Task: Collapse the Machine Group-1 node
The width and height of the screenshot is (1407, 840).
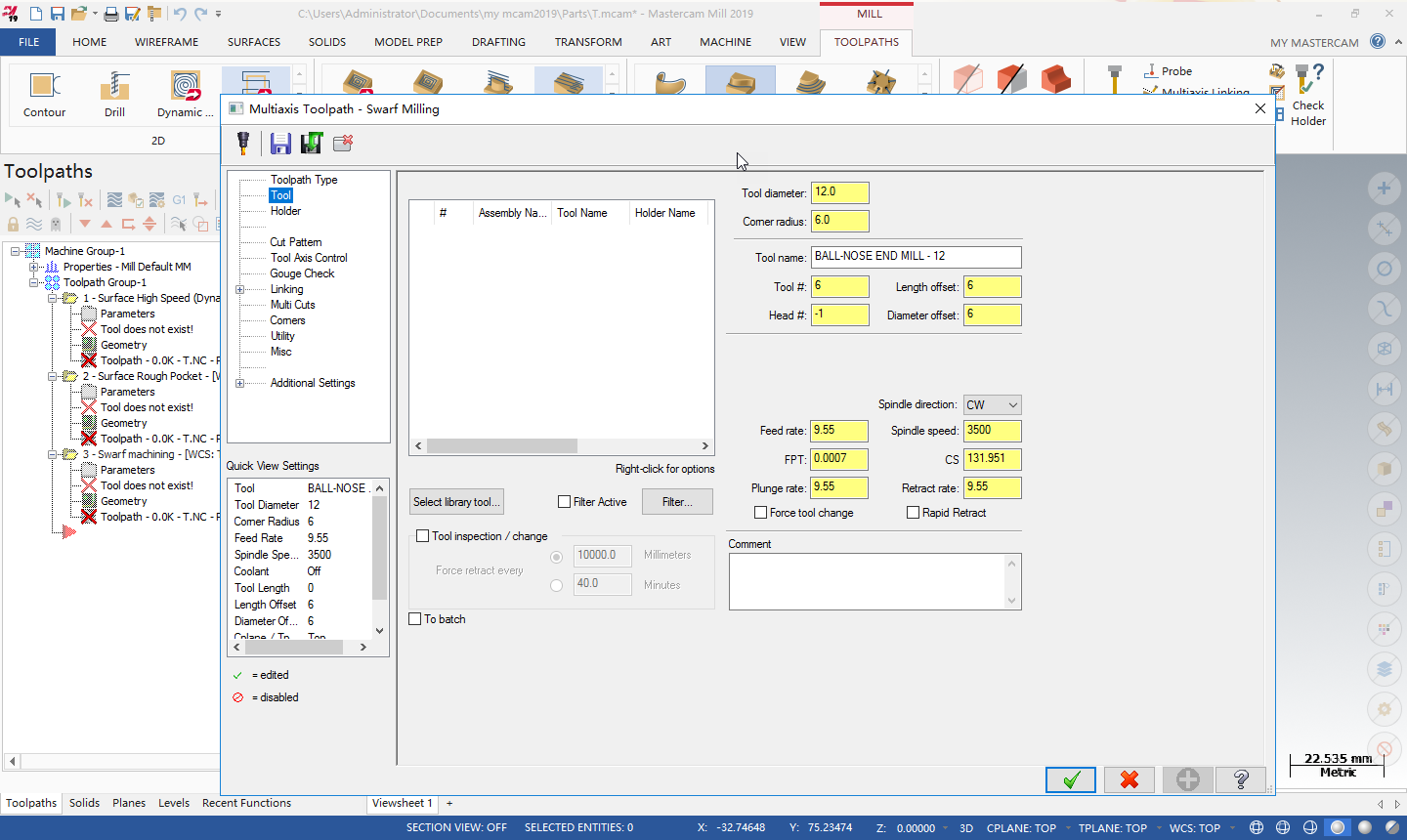Action: (15, 251)
